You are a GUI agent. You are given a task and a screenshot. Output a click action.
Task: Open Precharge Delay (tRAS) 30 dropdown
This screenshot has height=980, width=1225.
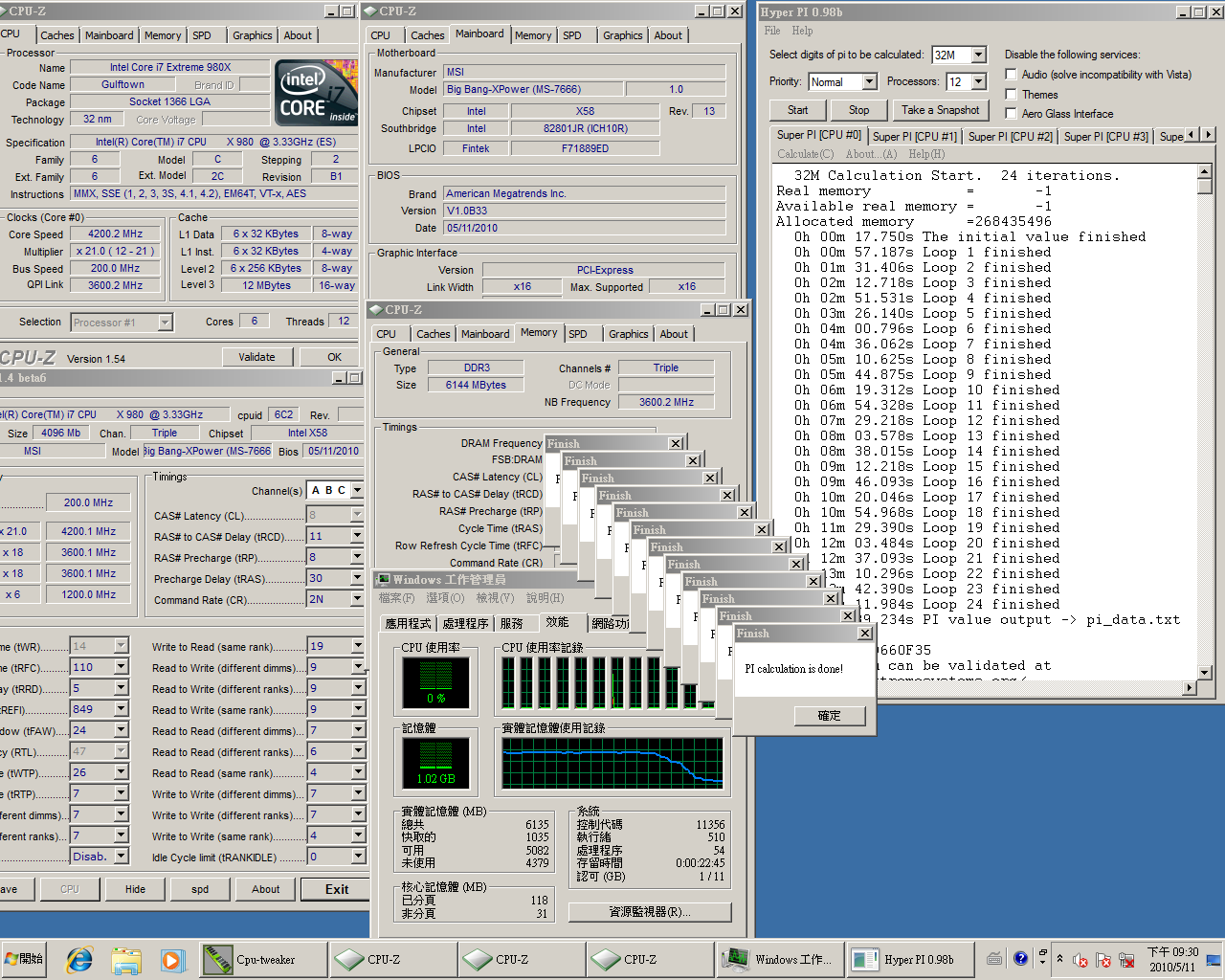pos(357,578)
